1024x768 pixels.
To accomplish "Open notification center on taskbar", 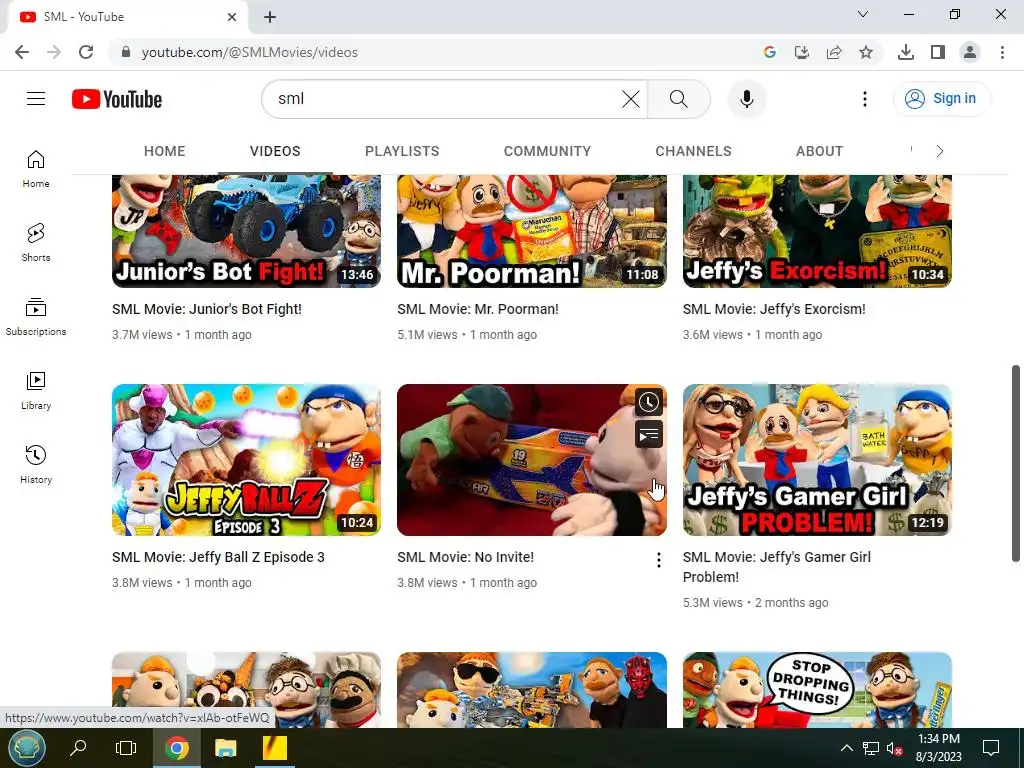I will pos(991,748).
